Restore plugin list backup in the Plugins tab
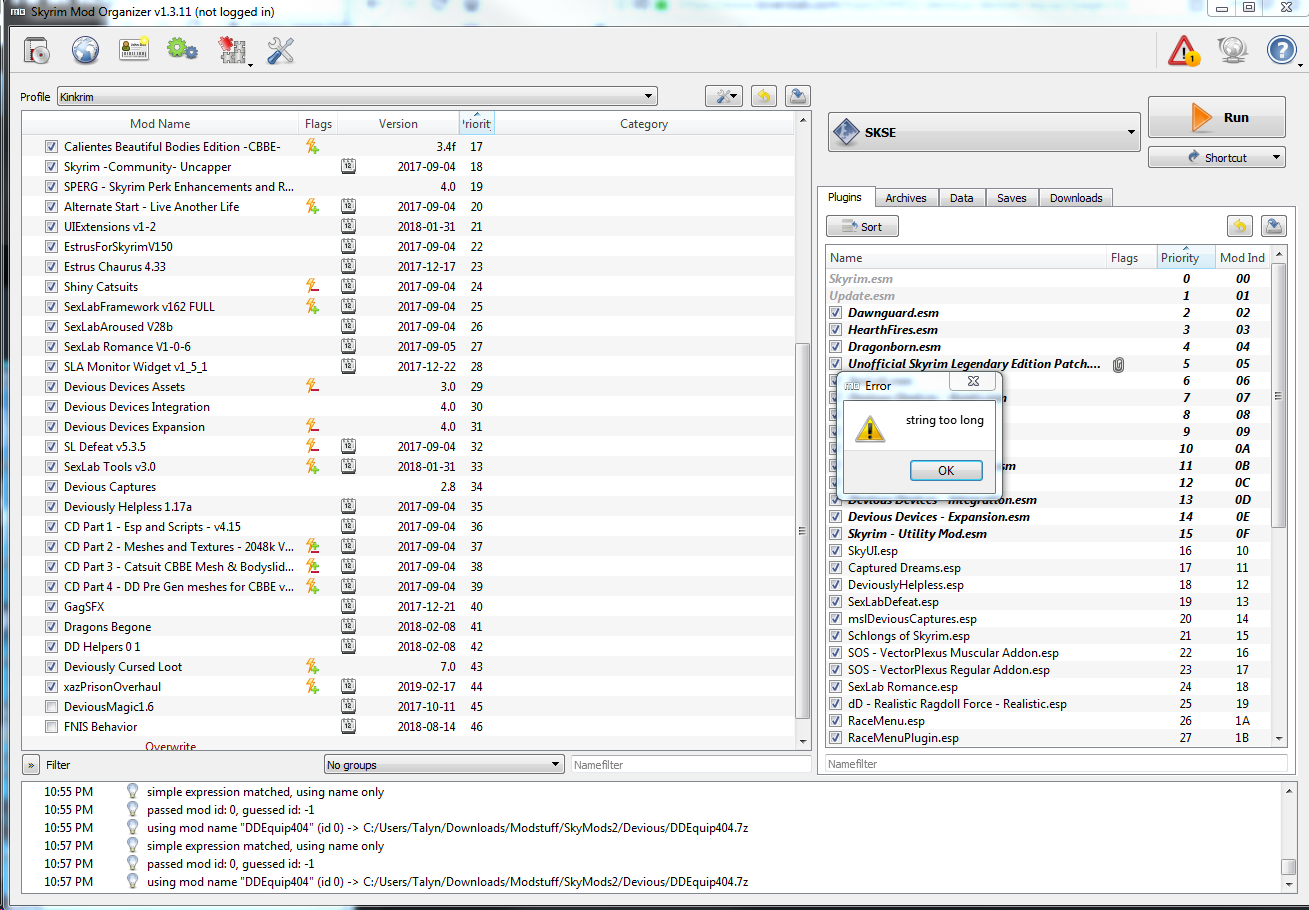The image size is (1309, 910). [x=1240, y=226]
